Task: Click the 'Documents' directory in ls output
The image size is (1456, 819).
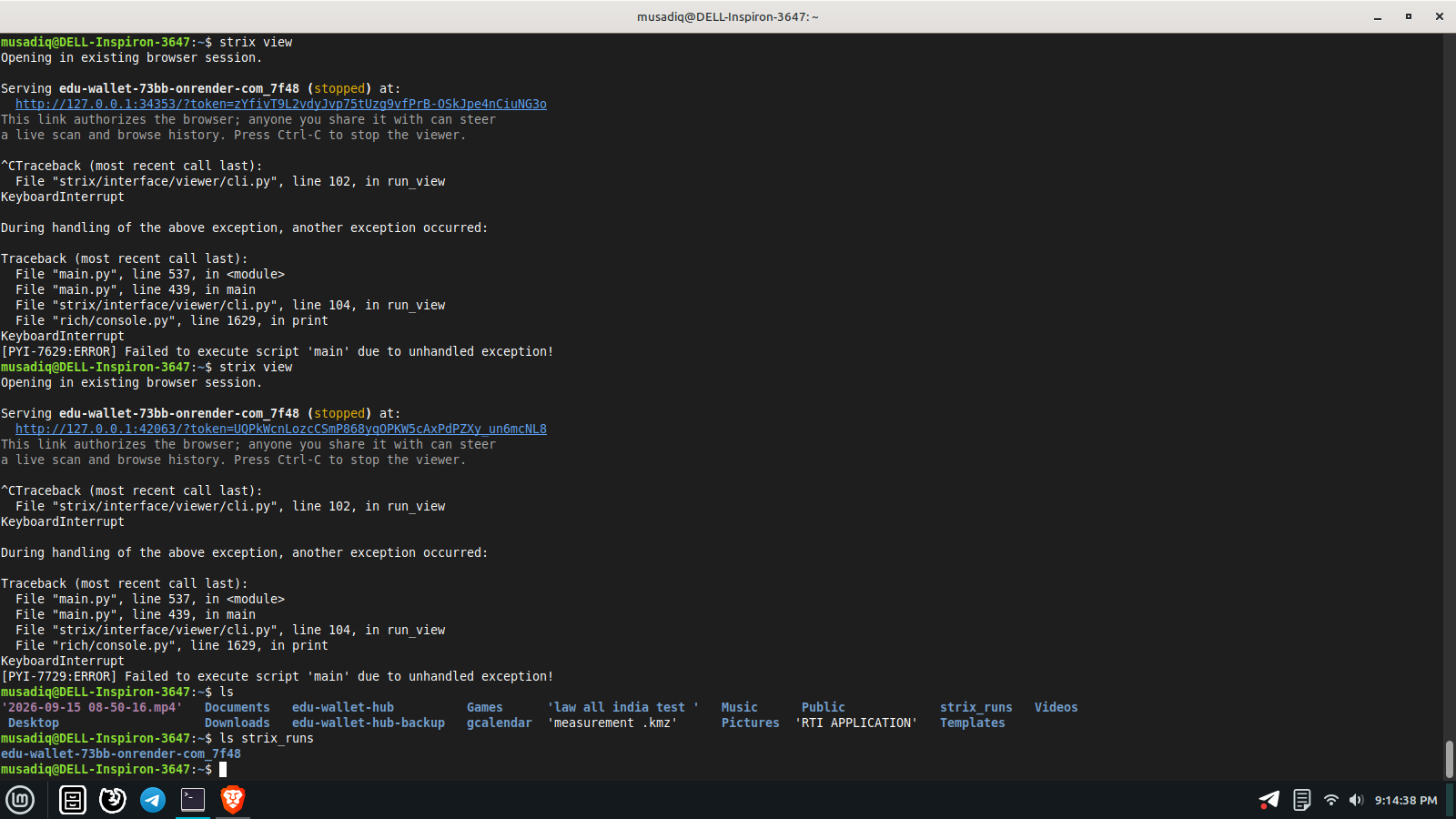Action: click(x=238, y=707)
